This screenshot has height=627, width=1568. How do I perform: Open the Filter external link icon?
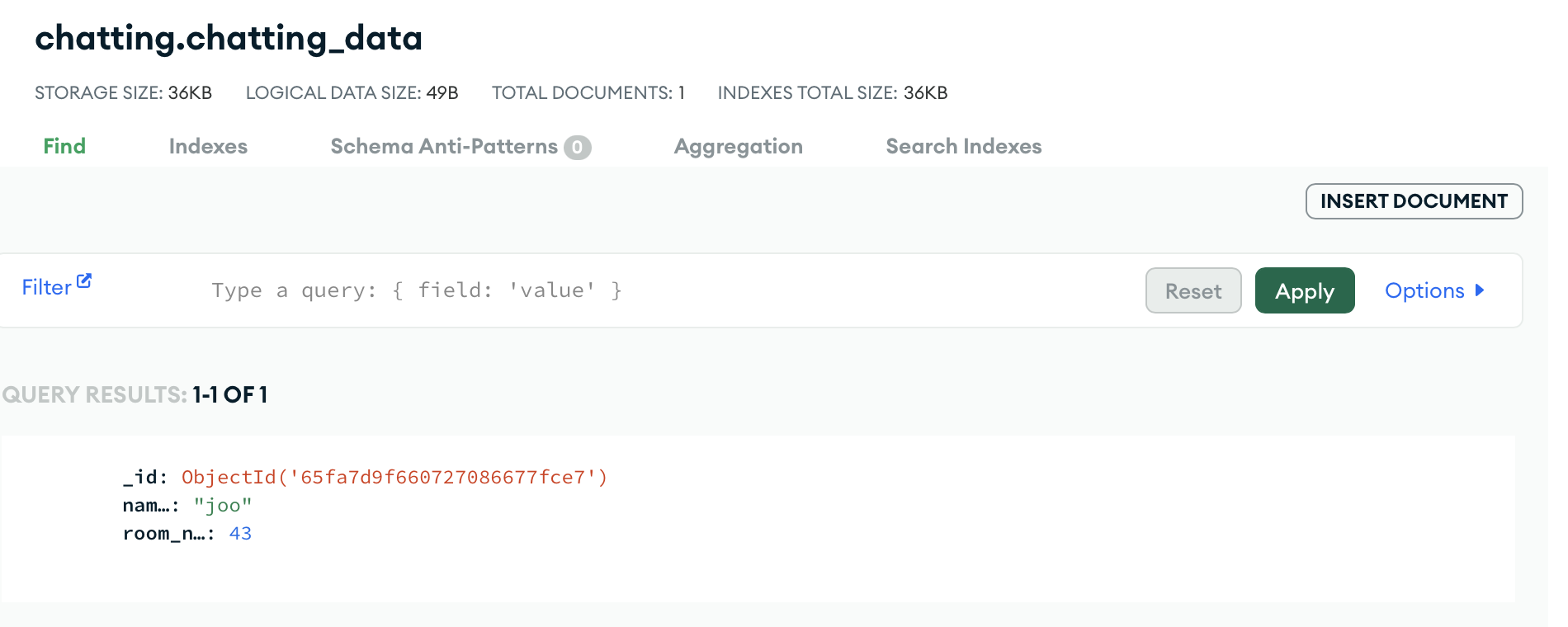tap(84, 281)
